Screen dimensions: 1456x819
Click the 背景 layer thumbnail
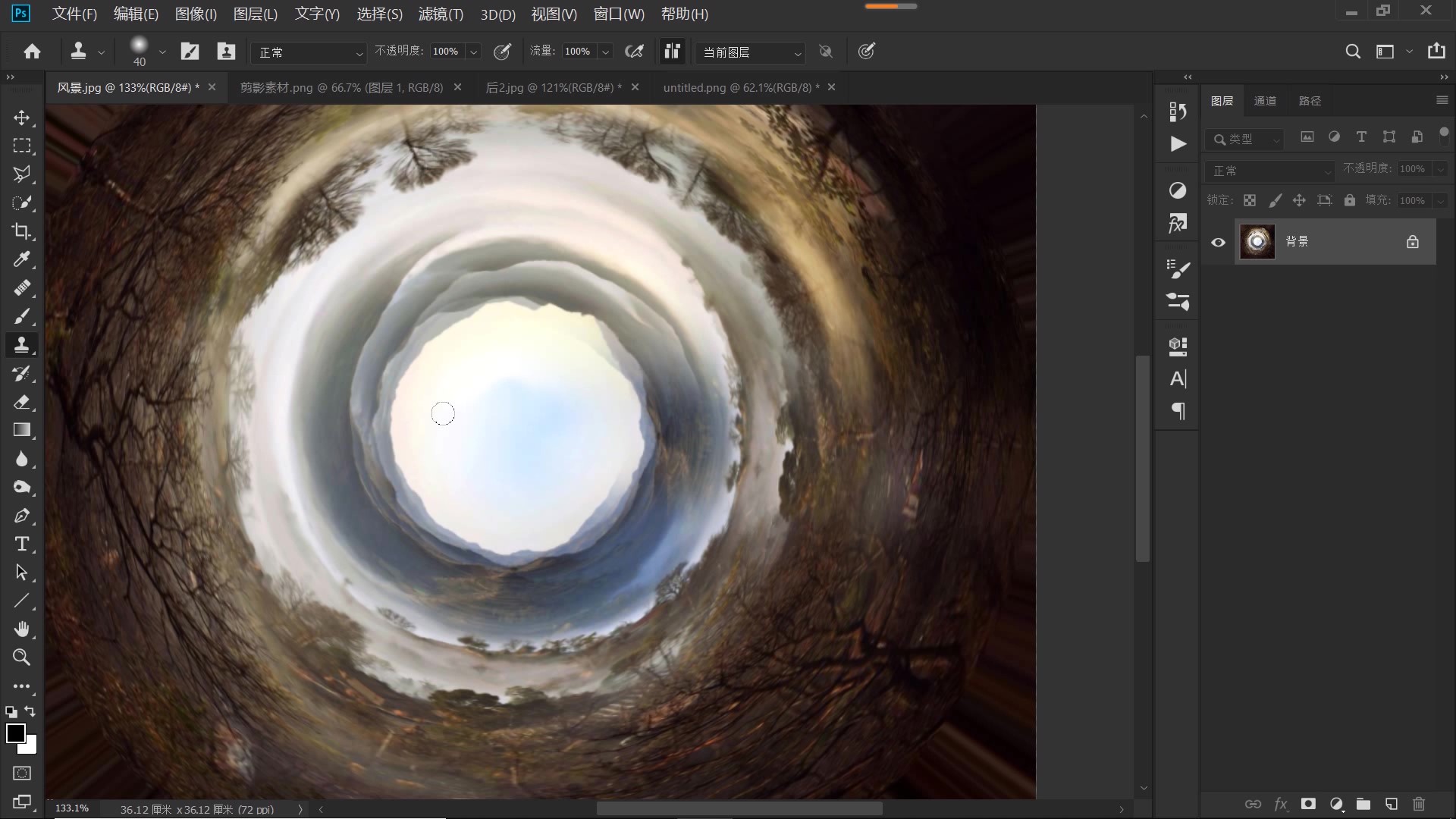tap(1257, 242)
